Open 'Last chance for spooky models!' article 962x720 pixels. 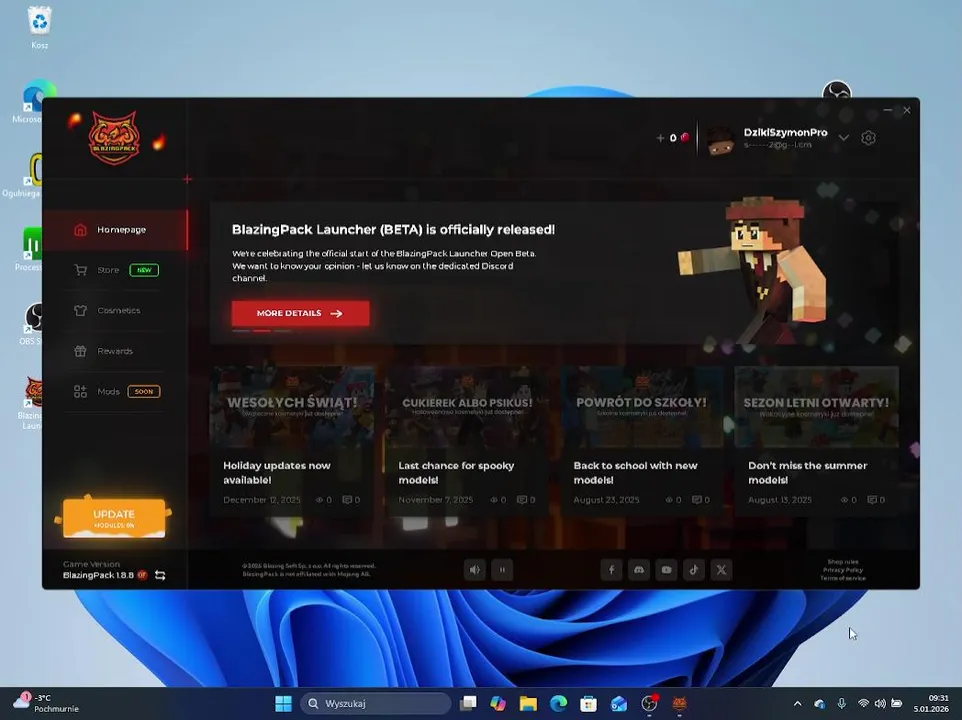pos(456,473)
